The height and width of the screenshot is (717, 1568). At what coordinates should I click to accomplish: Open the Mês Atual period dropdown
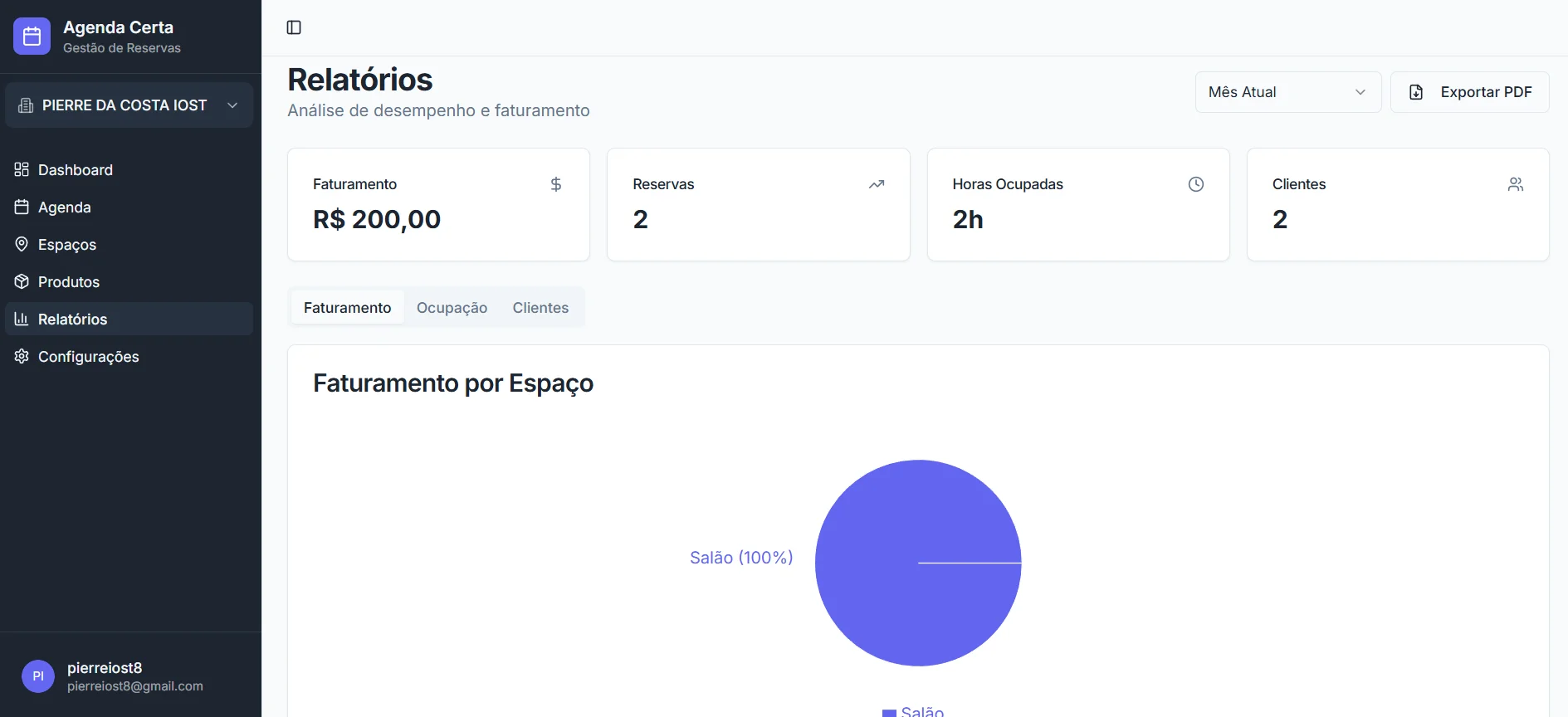(x=1287, y=92)
